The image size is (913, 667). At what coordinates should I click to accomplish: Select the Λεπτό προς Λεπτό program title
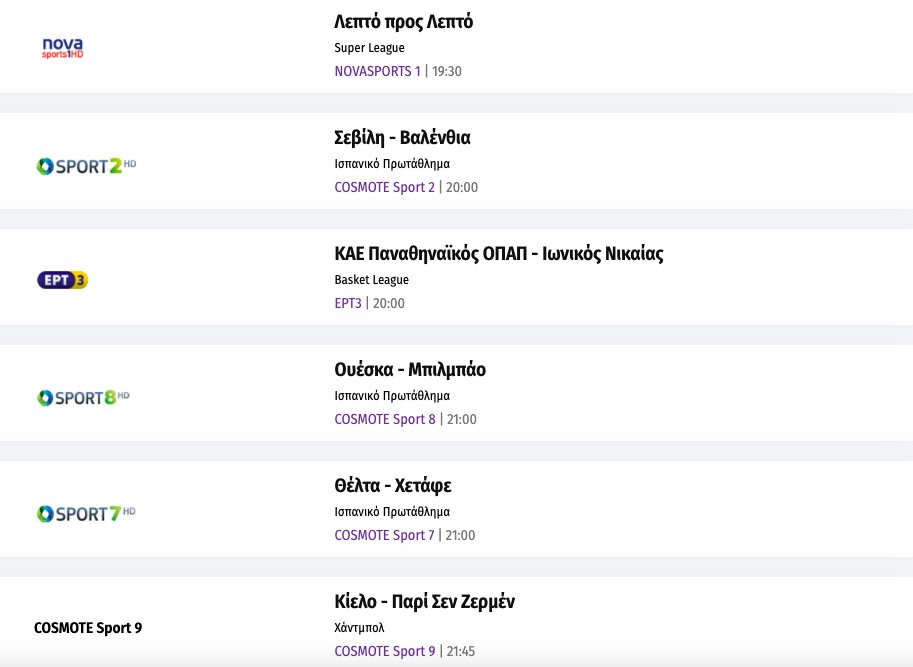click(403, 22)
